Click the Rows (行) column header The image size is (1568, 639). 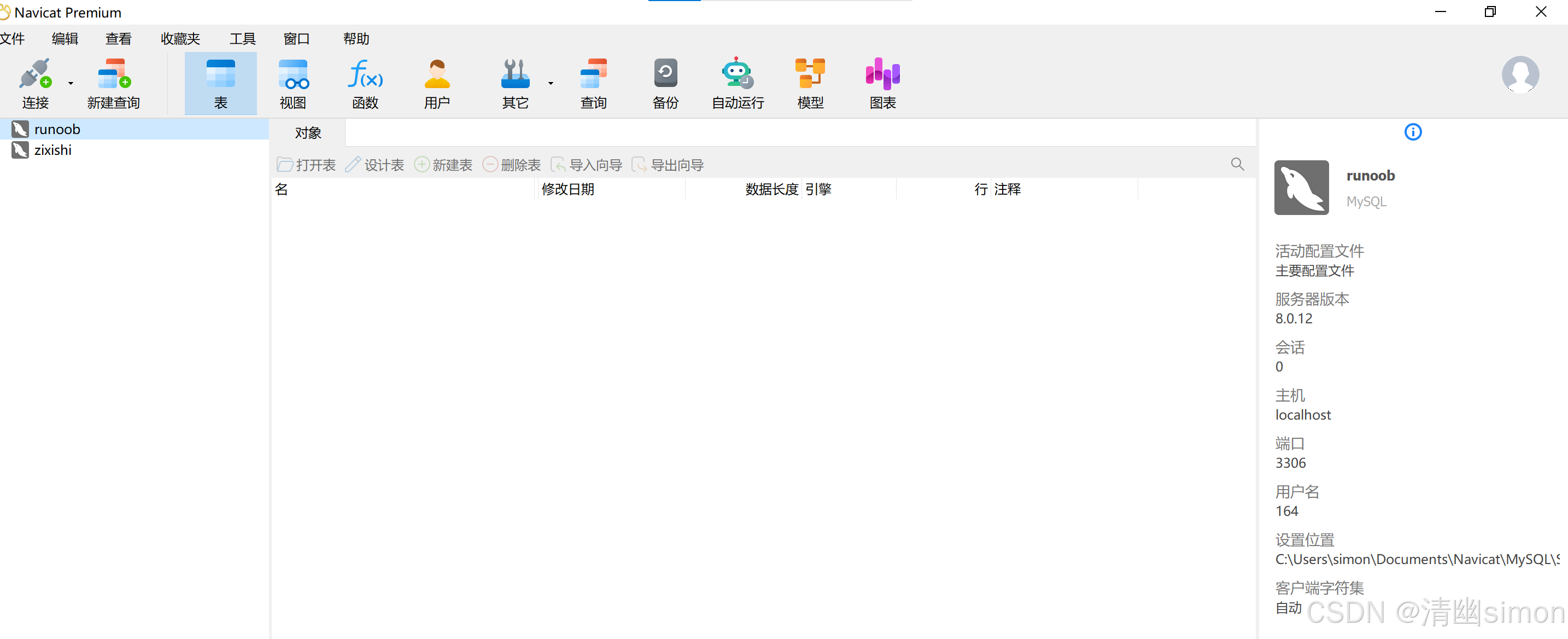943,189
